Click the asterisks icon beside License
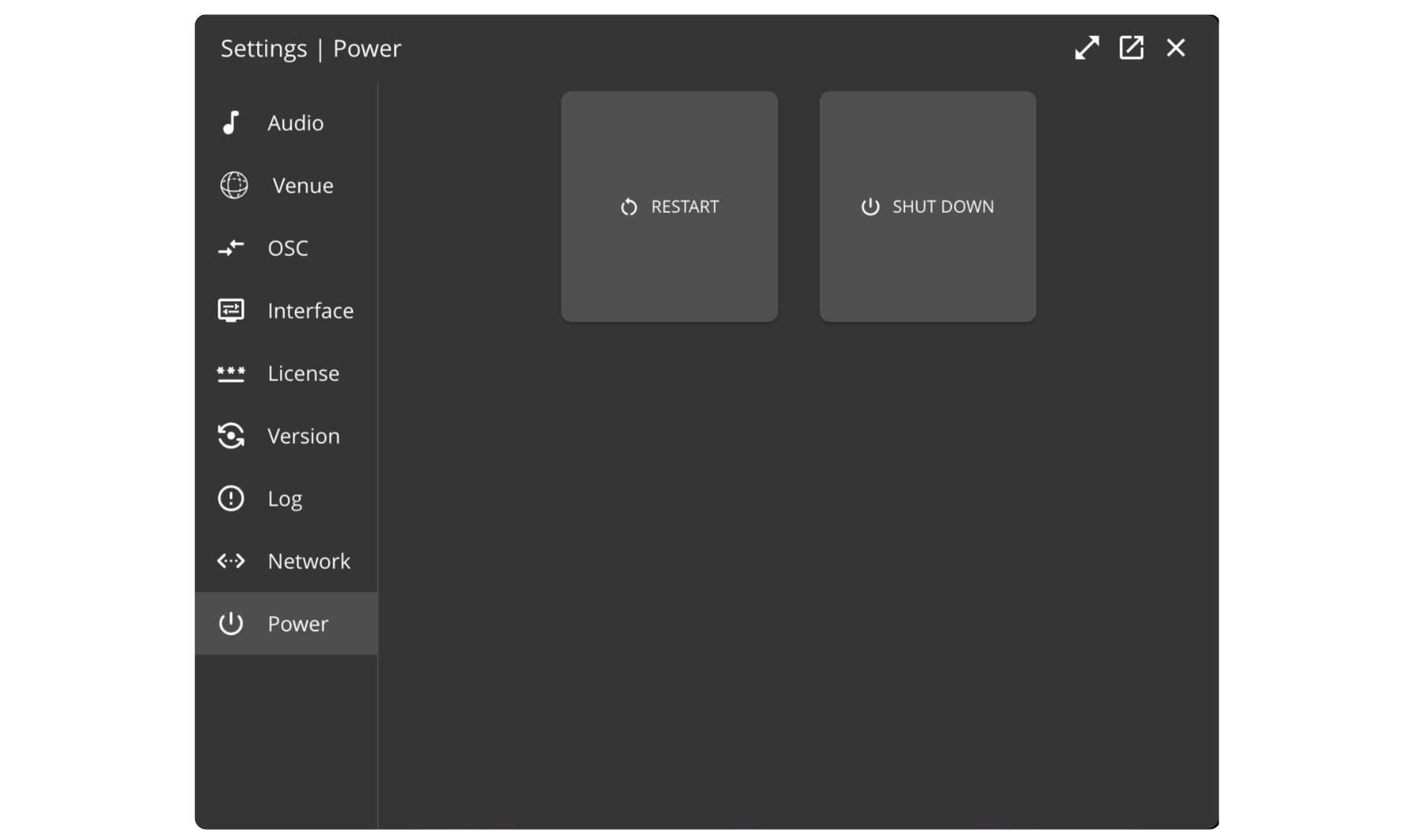The width and height of the screenshot is (1416, 840). (x=230, y=373)
